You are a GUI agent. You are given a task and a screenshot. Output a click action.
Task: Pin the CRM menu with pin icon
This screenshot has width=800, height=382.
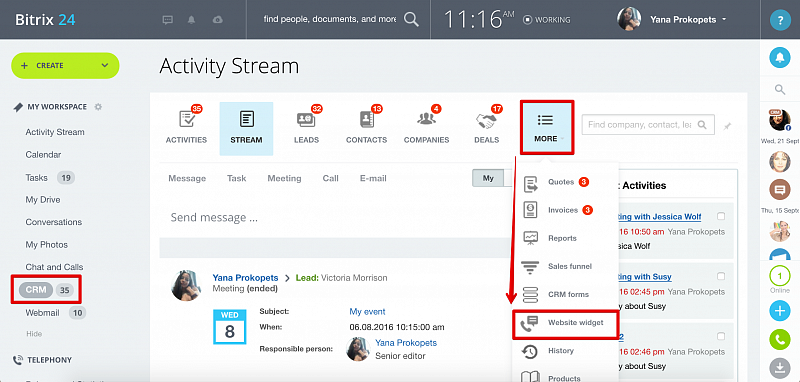728,125
